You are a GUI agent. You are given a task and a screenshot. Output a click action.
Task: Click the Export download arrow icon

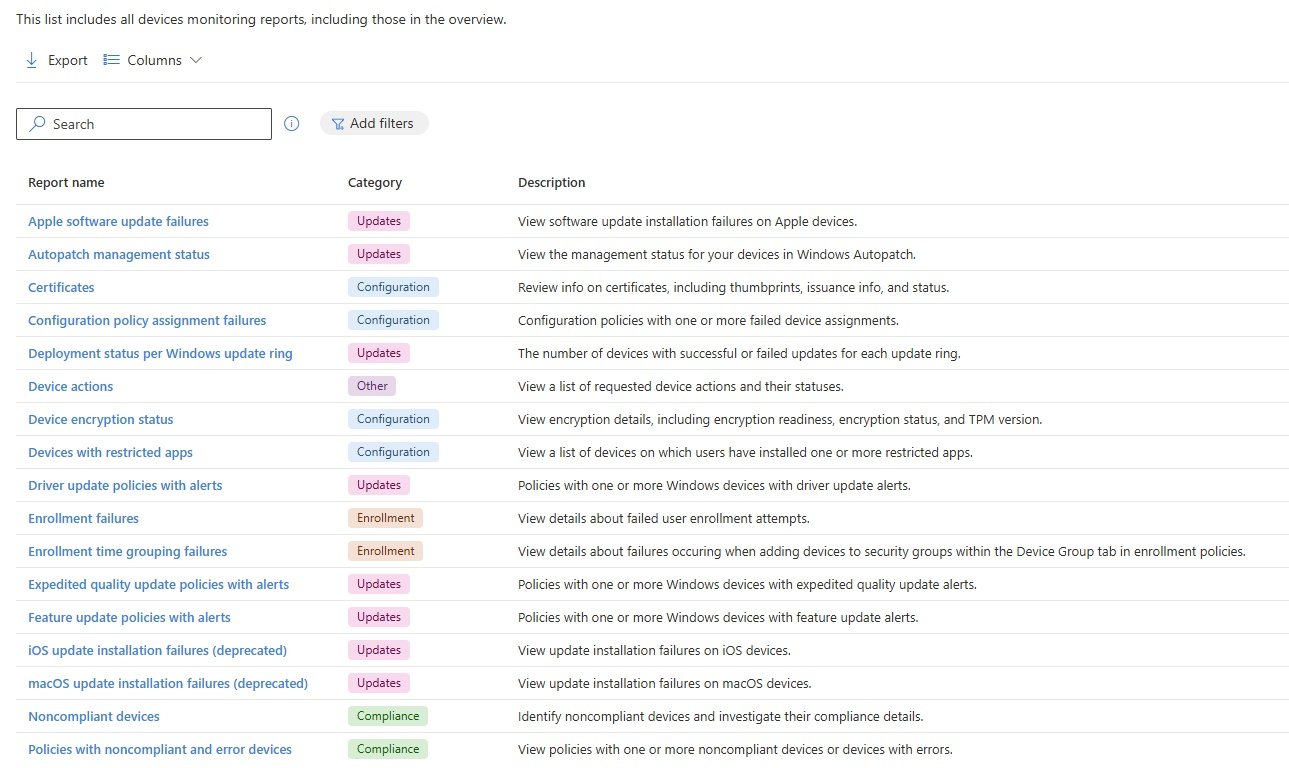31,60
